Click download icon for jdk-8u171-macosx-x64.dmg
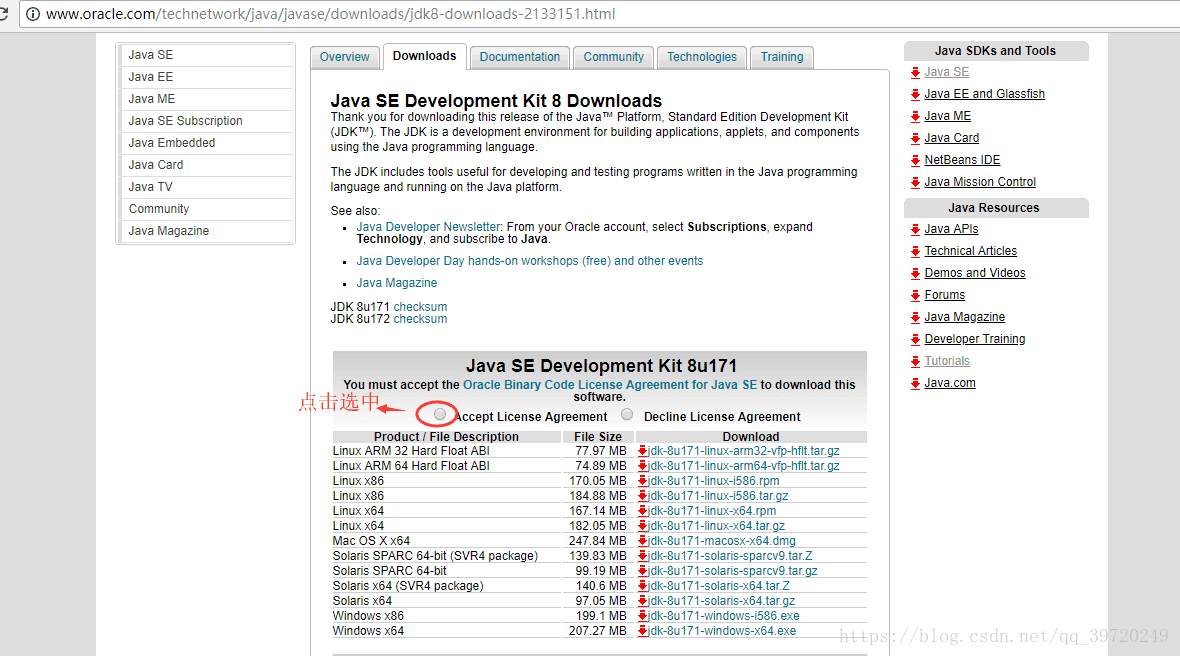The height and width of the screenshot is (656, 1180). tap(643, 542)
